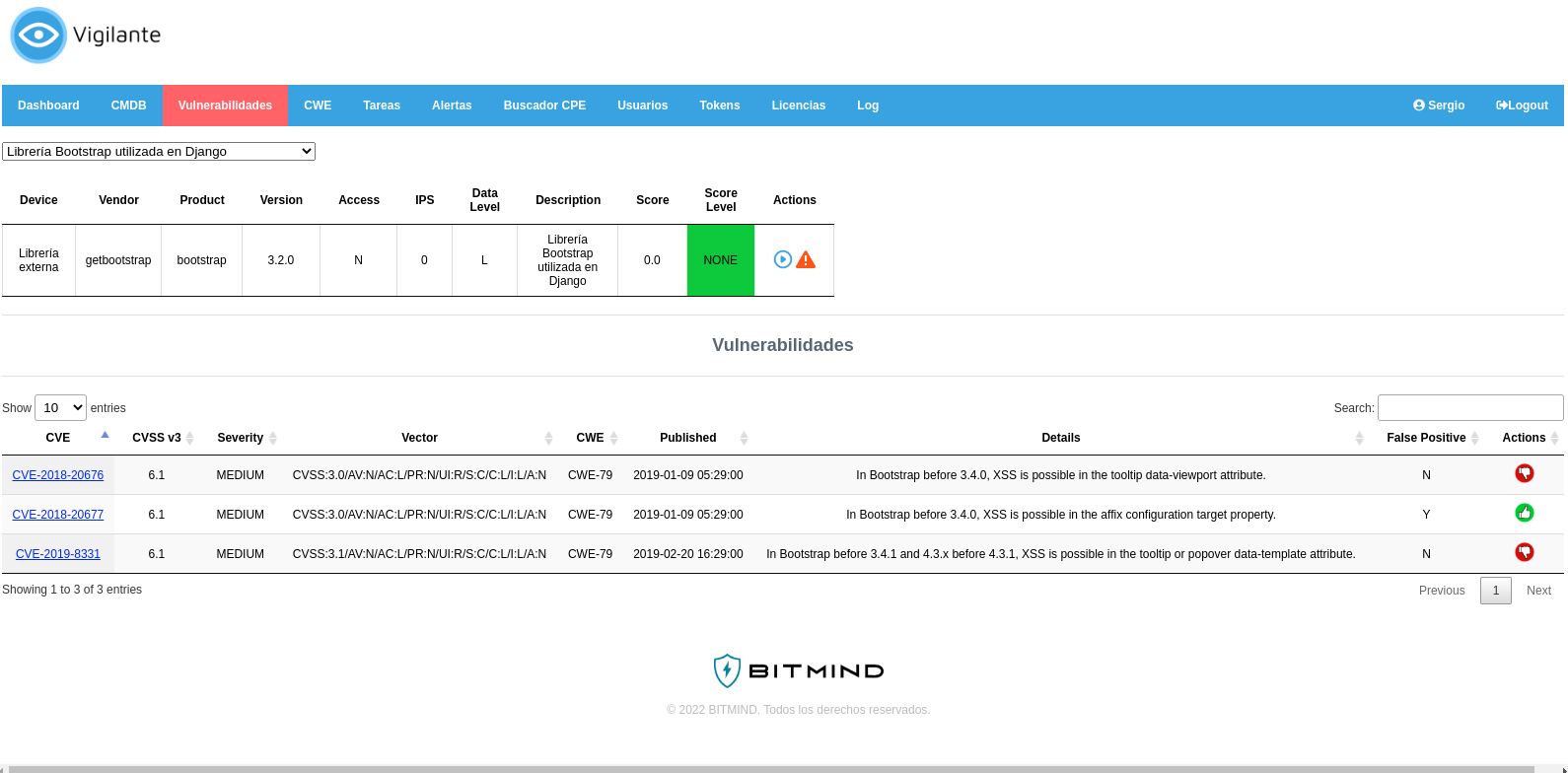The height and width of the screenshot is (773, 1568).
Task: Click version 3.2.0 cell
Action: [281, 260]
